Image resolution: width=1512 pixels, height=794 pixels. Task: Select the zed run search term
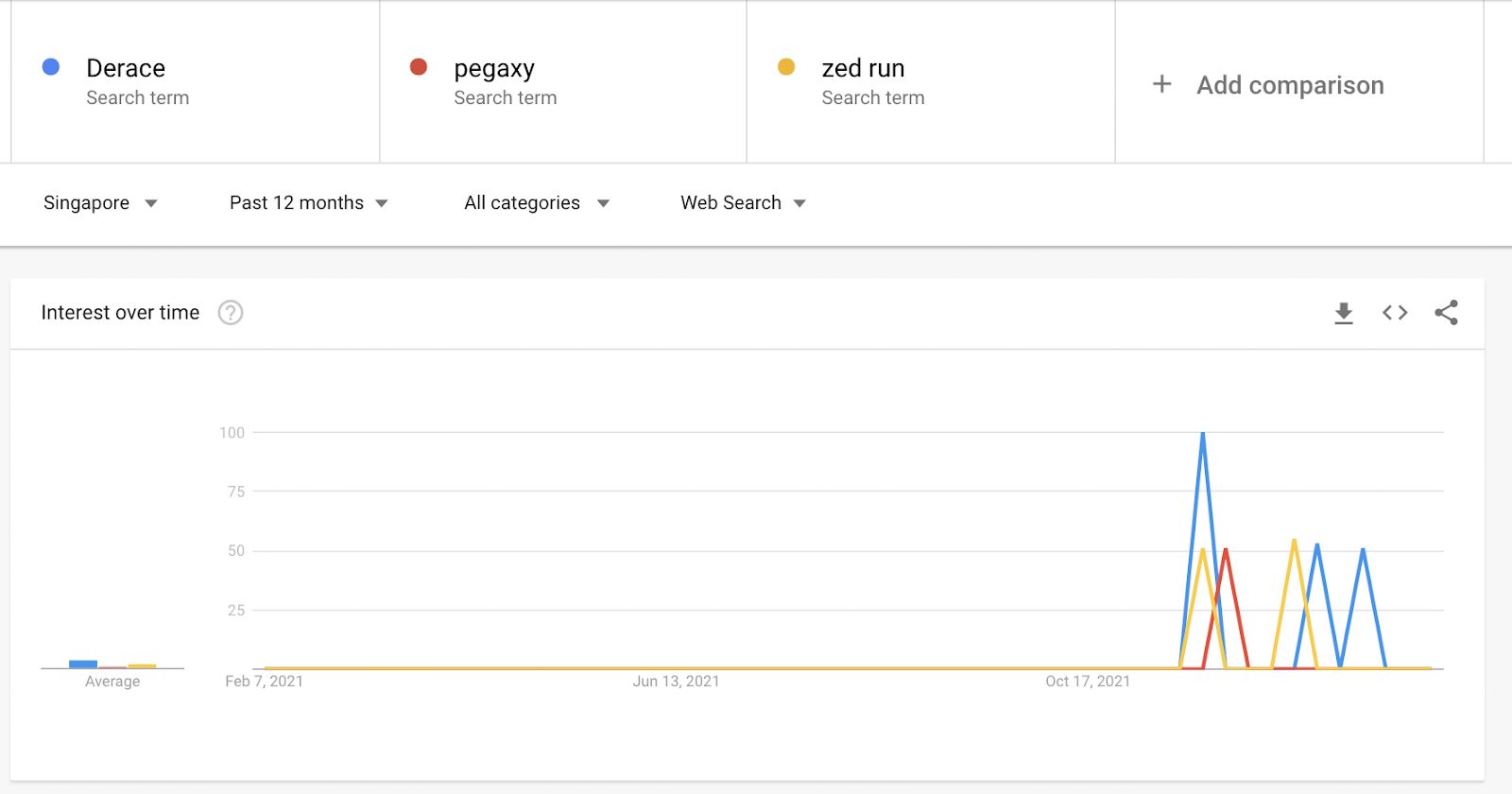click(863, 69)
